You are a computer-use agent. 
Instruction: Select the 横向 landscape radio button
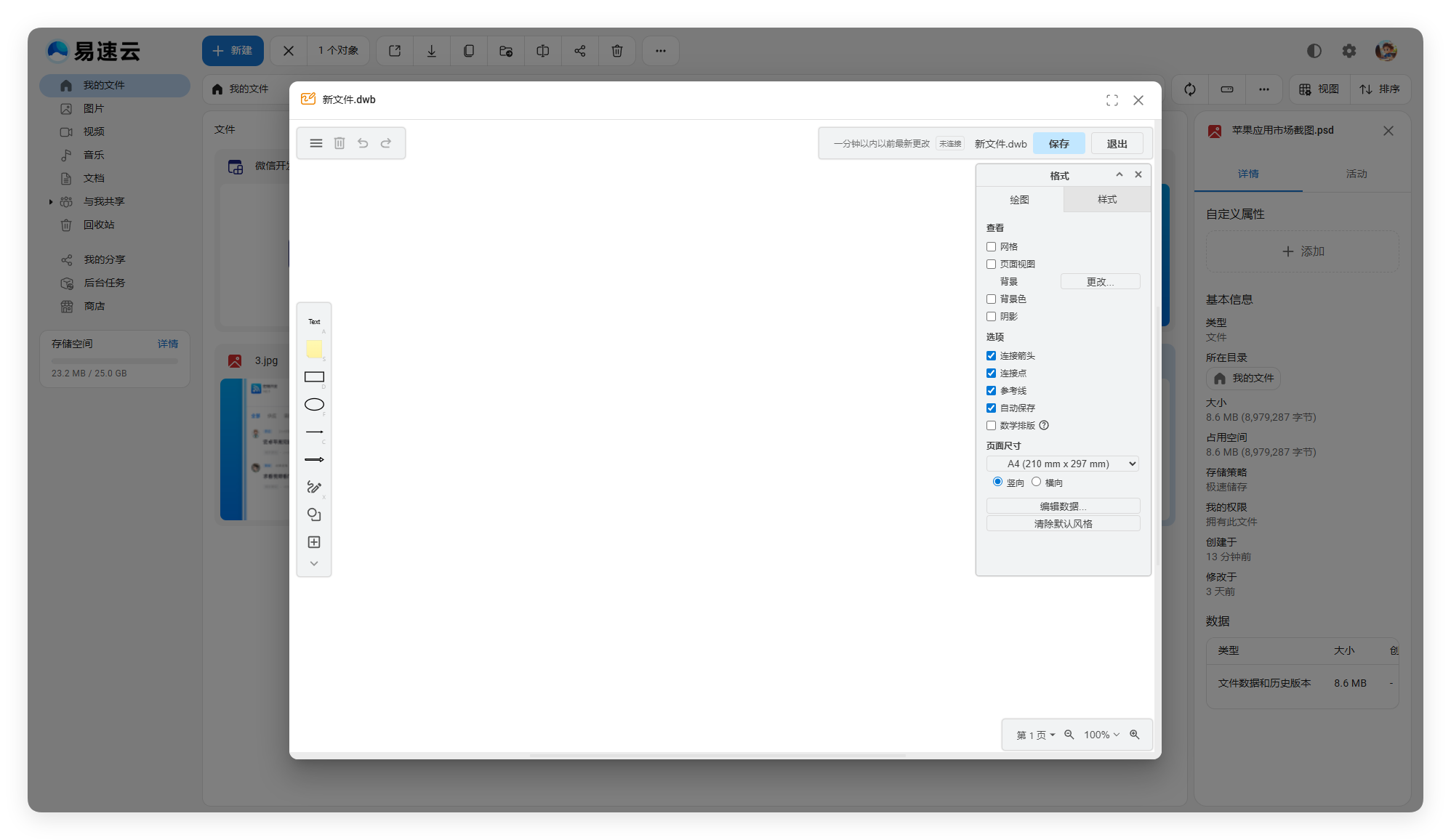pyautogui.click(x=1036, y=482)
